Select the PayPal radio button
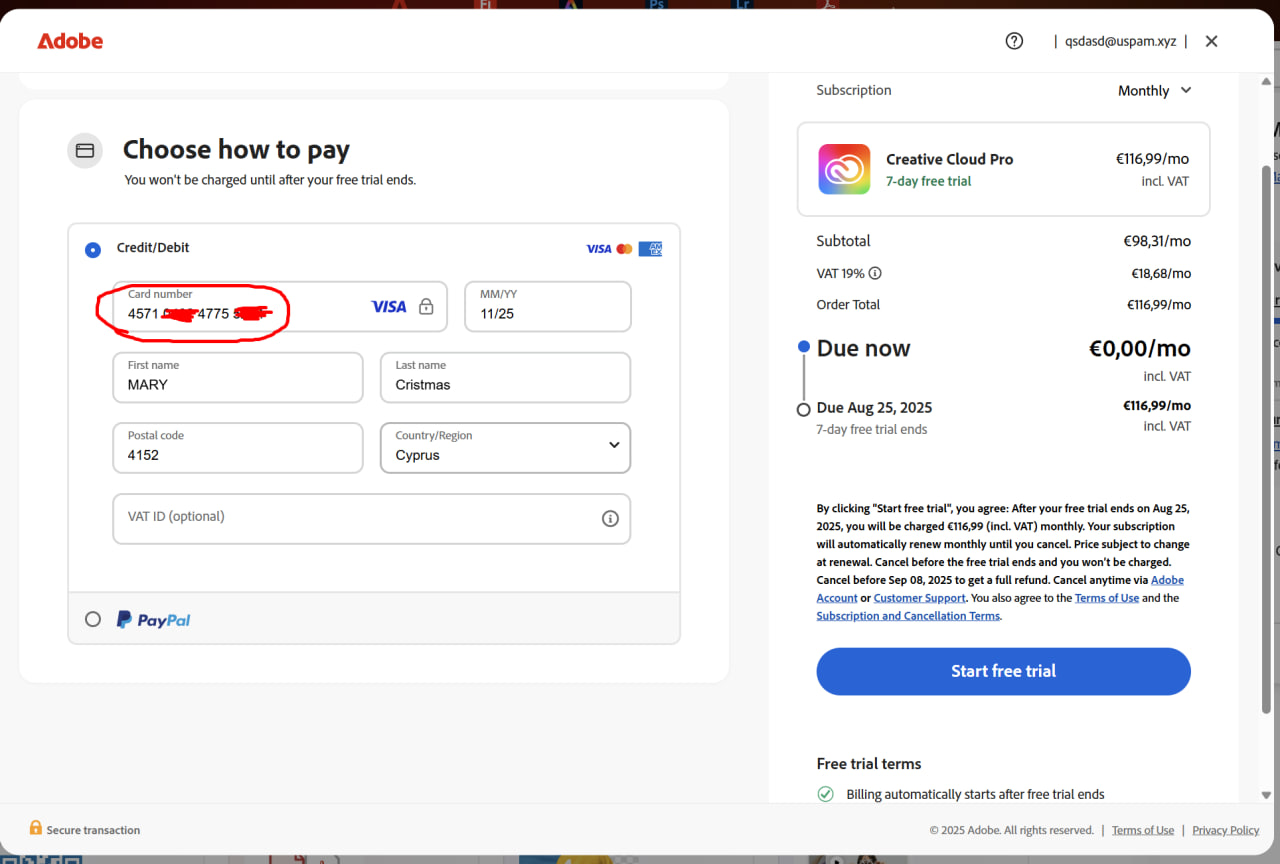 [x=93, y=619]
